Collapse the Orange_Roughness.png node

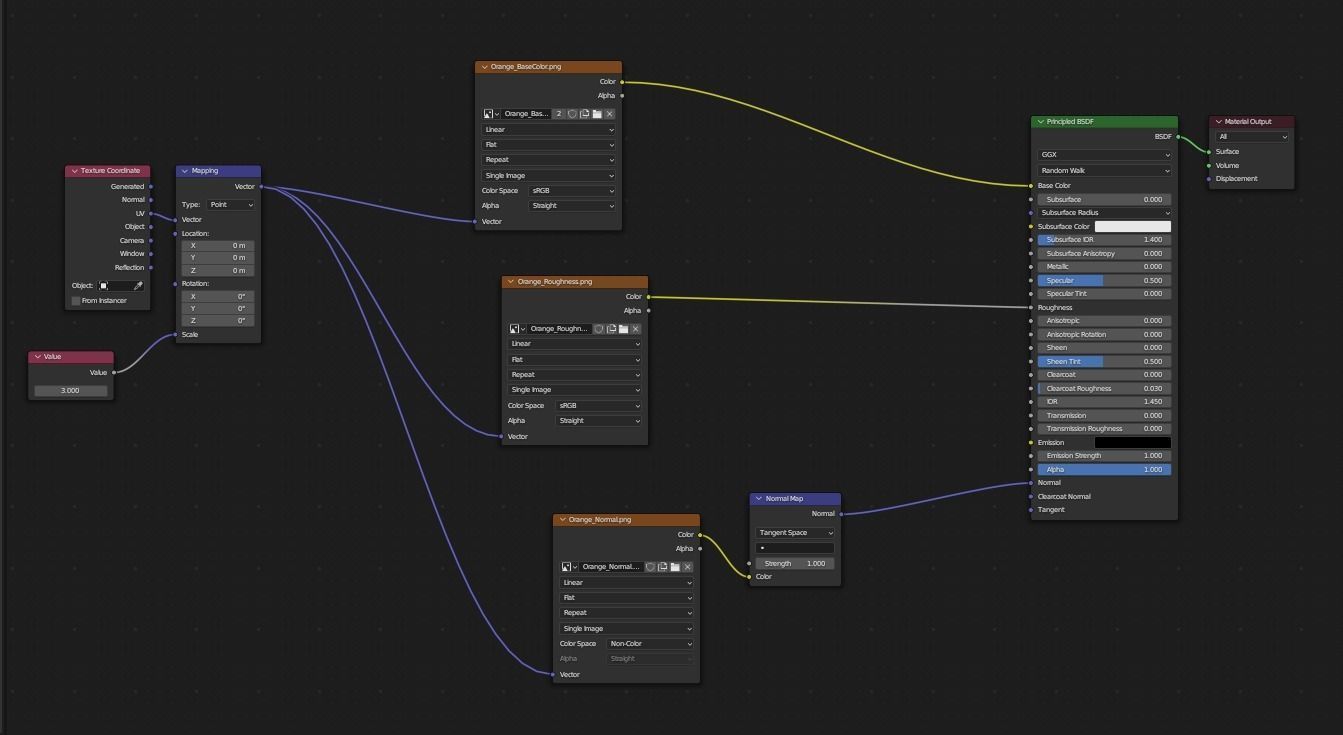coord(510,282)
